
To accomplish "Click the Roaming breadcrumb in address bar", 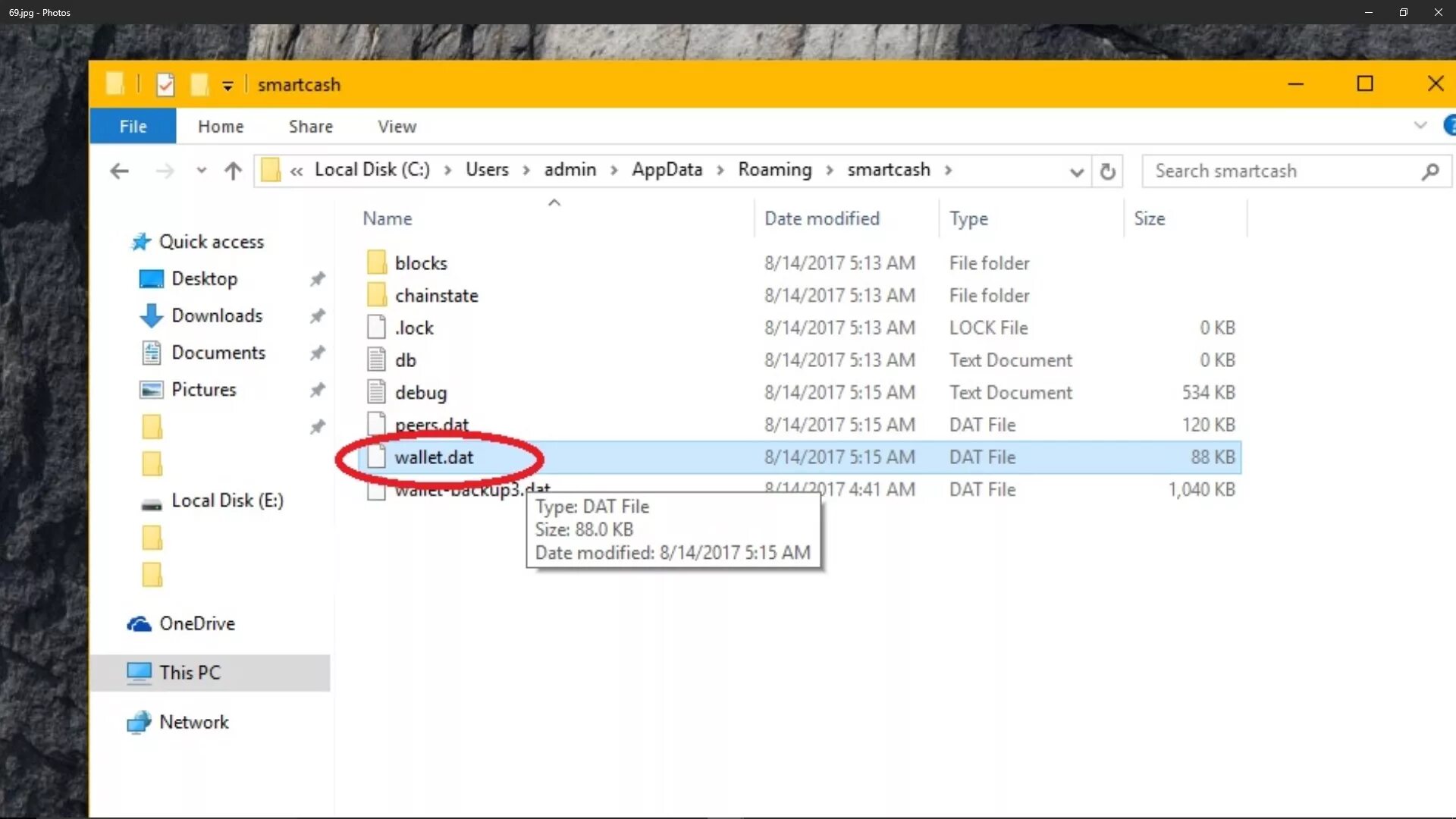I will [774, 170].
